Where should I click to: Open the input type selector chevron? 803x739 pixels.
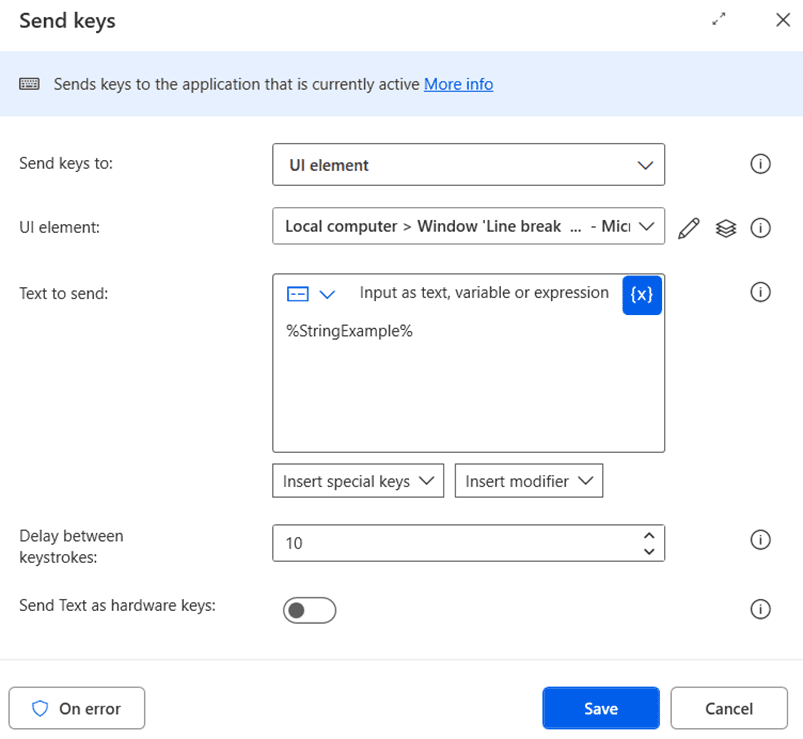[x=327, y=294]
